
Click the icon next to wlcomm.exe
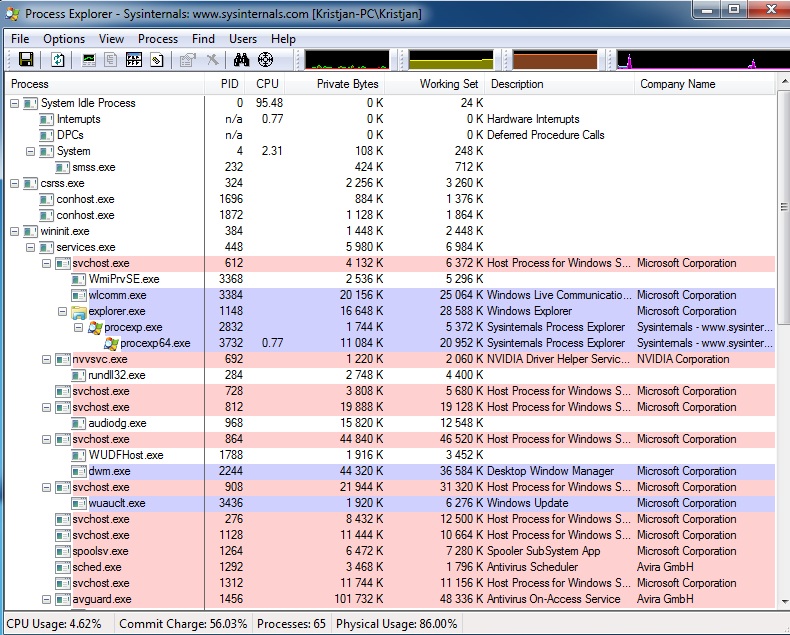point(79,295)
